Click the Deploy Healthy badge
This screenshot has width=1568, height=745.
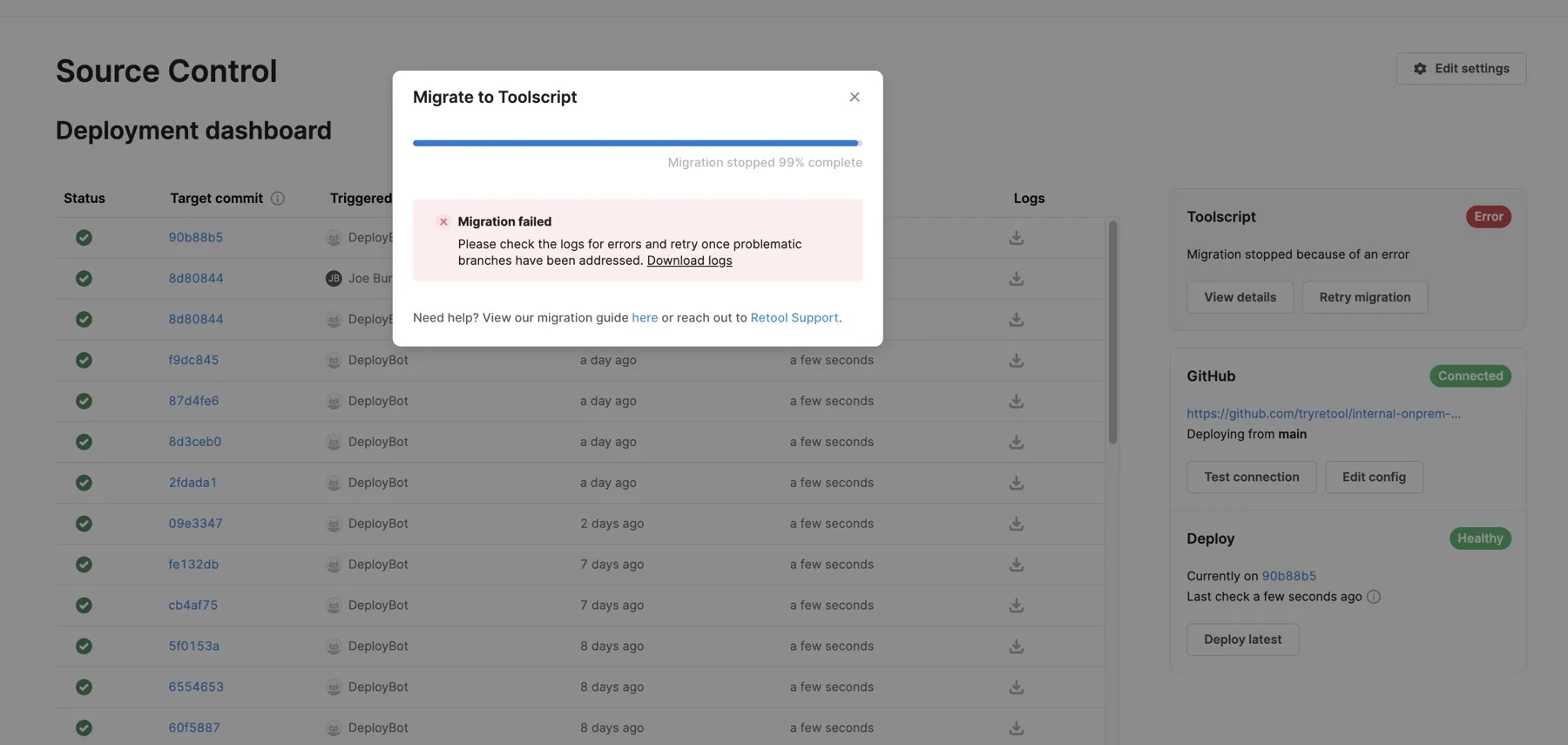click(1480, 538)
